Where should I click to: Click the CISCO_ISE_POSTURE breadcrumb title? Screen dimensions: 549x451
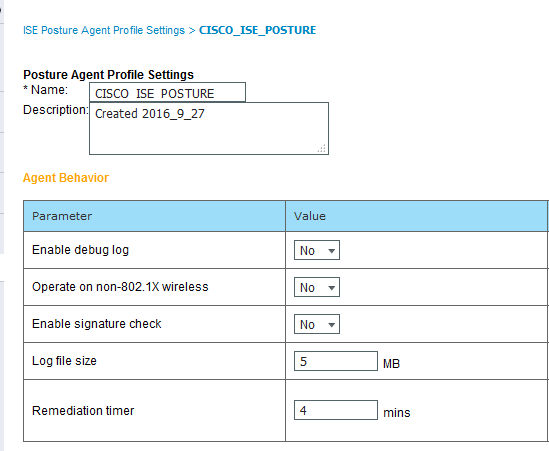coord(257,30)
